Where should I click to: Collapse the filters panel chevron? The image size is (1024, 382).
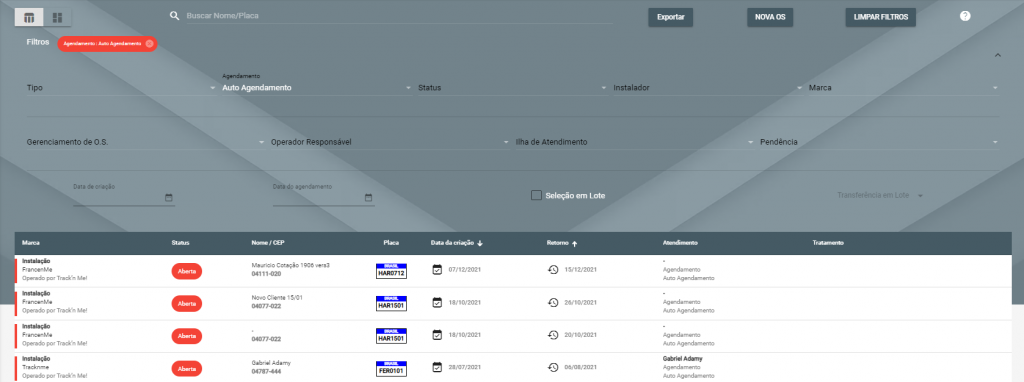997,56
